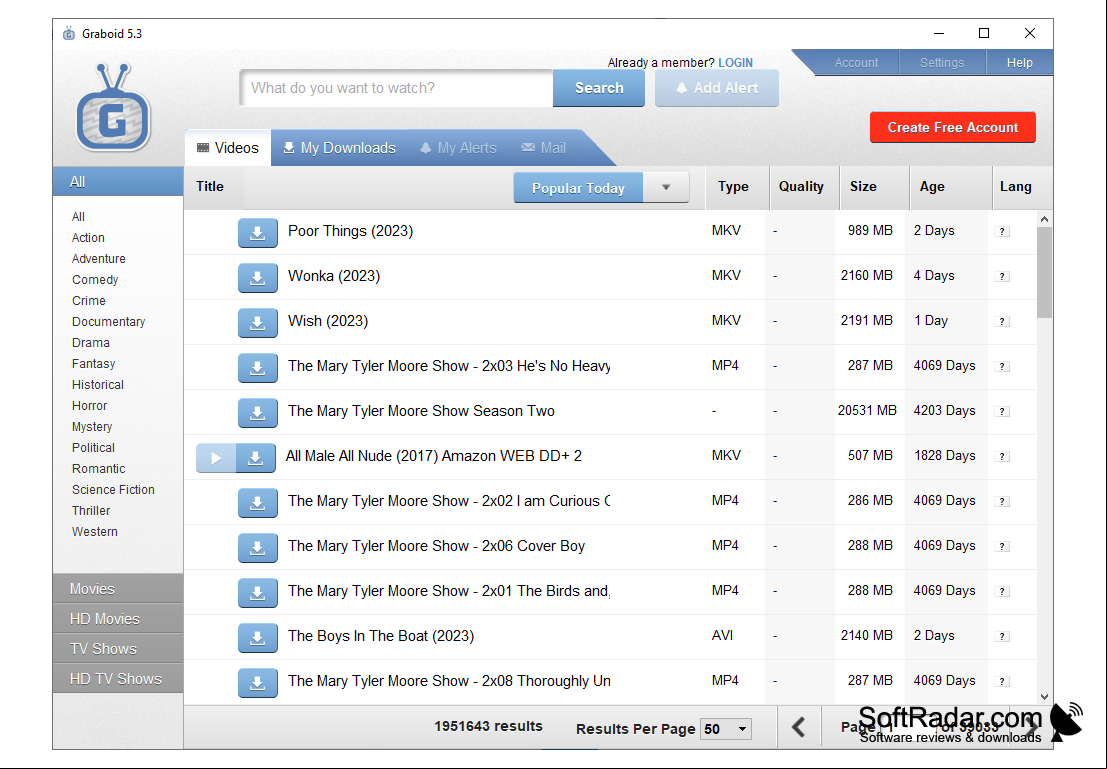Expand the TV Shows category section

pyautogui.click(x=118, y=648)
